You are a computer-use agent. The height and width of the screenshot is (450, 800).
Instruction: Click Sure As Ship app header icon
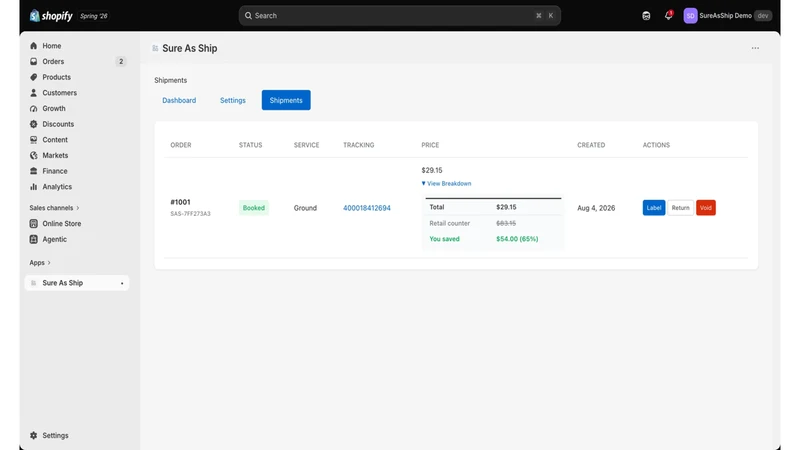pyautogui.click(x=155, y=48)
